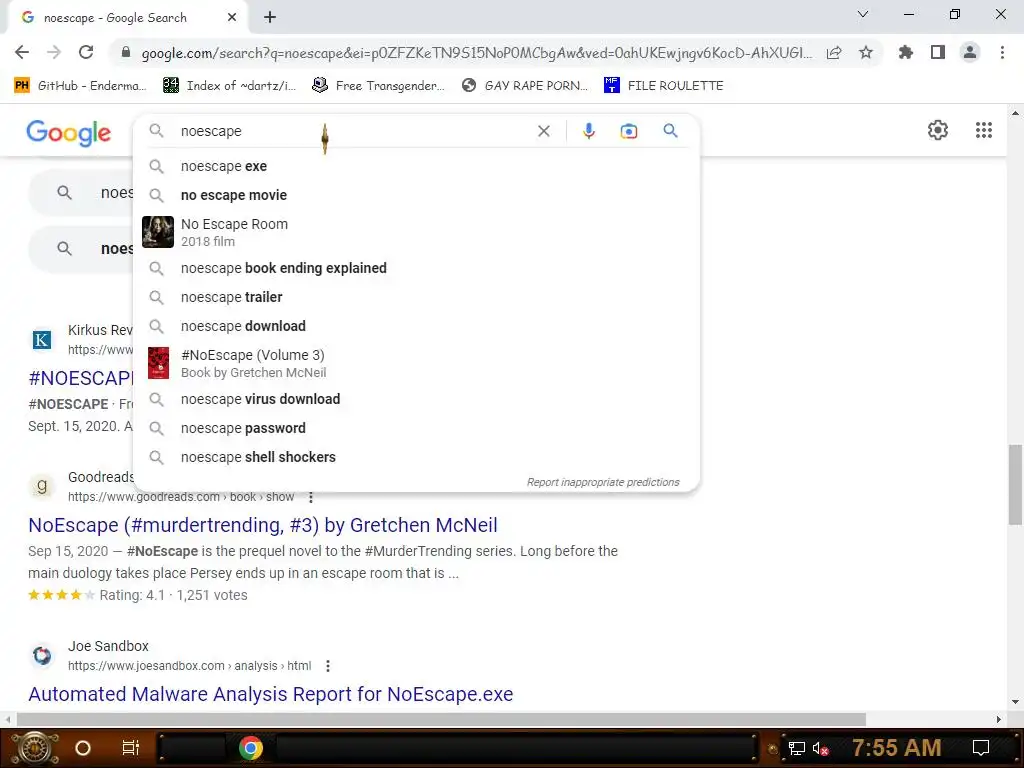Image resolution: width=1024 pixels, height=768 pixels.
Task: Click in the noescape search field
Action: (353, 131)
